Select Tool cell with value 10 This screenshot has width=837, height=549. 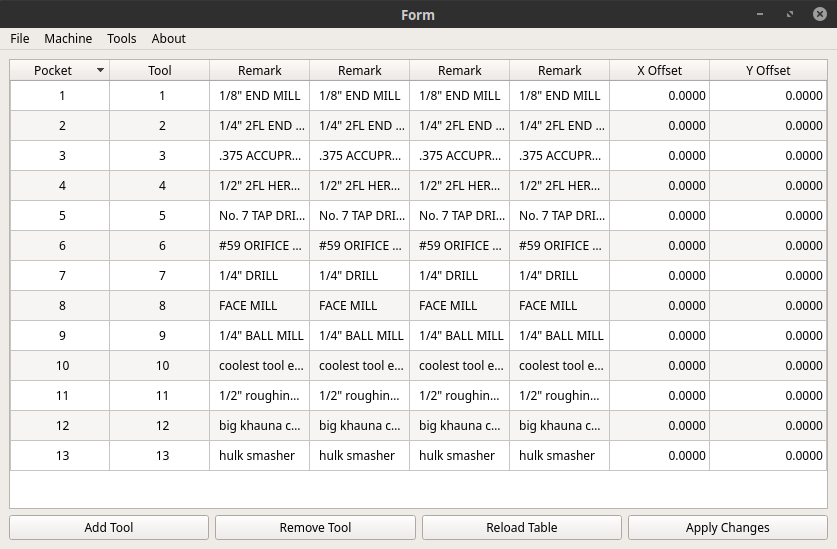point(160,365)
